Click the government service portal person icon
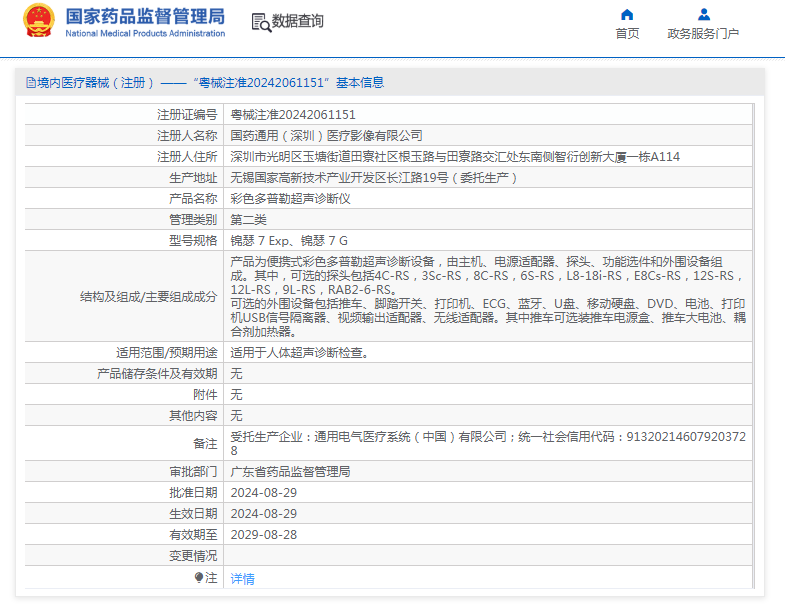 coord(703,14)
